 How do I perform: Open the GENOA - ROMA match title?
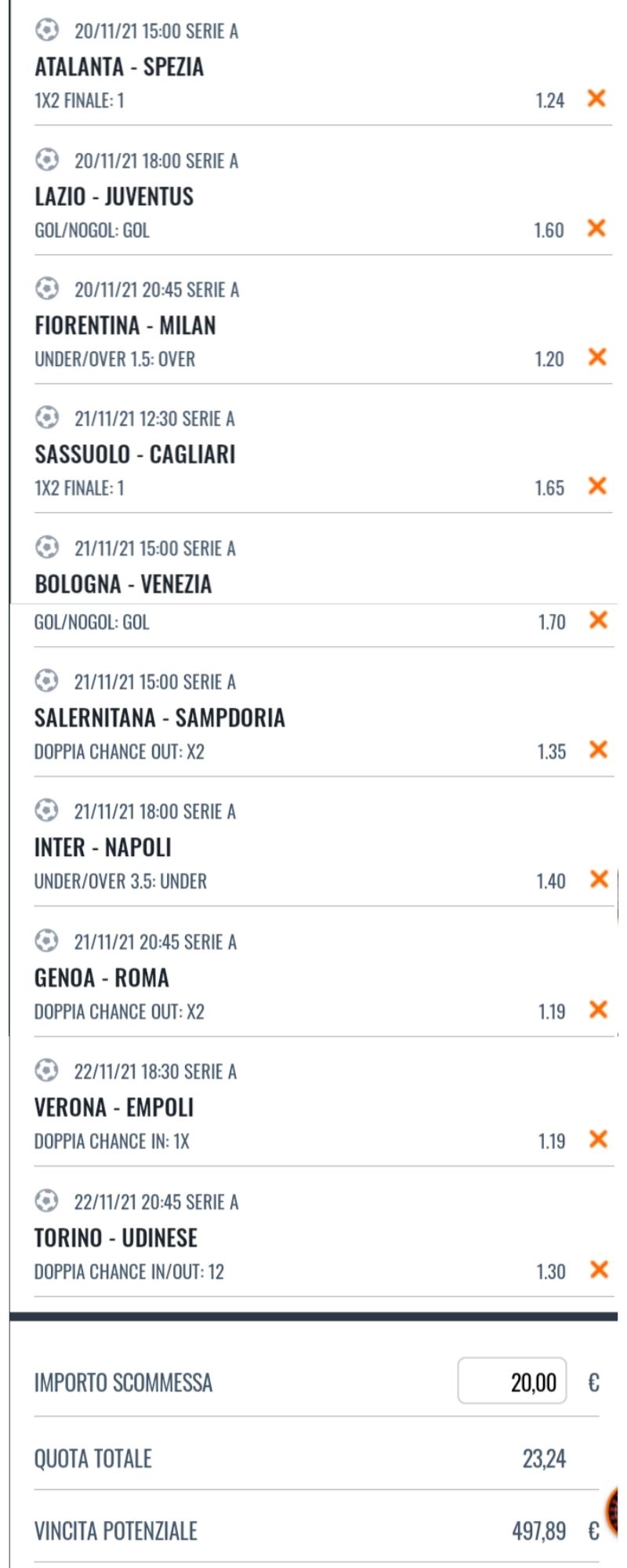tap(102, 978)
